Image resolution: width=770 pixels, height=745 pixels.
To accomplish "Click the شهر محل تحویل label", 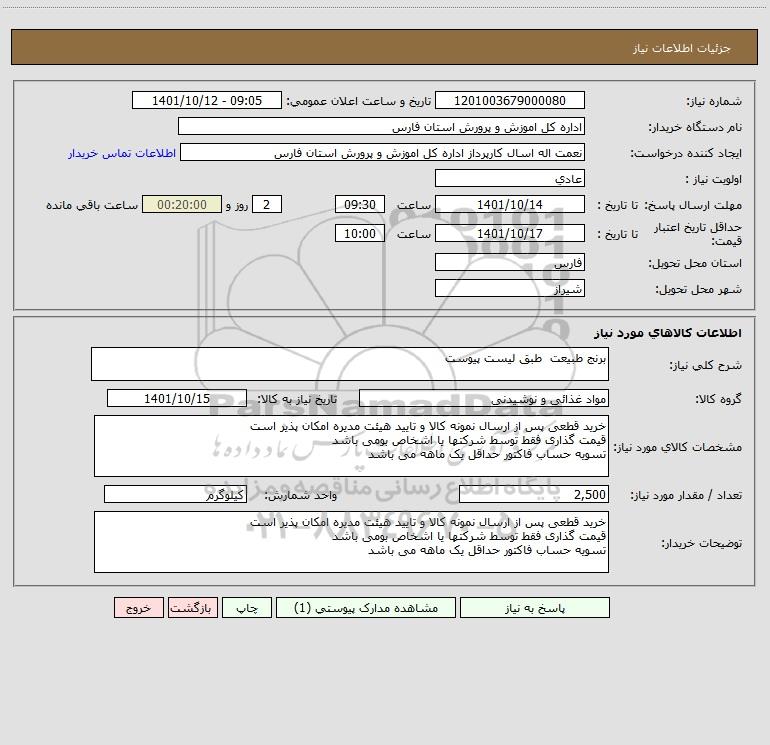I will (x=698, y=289).
